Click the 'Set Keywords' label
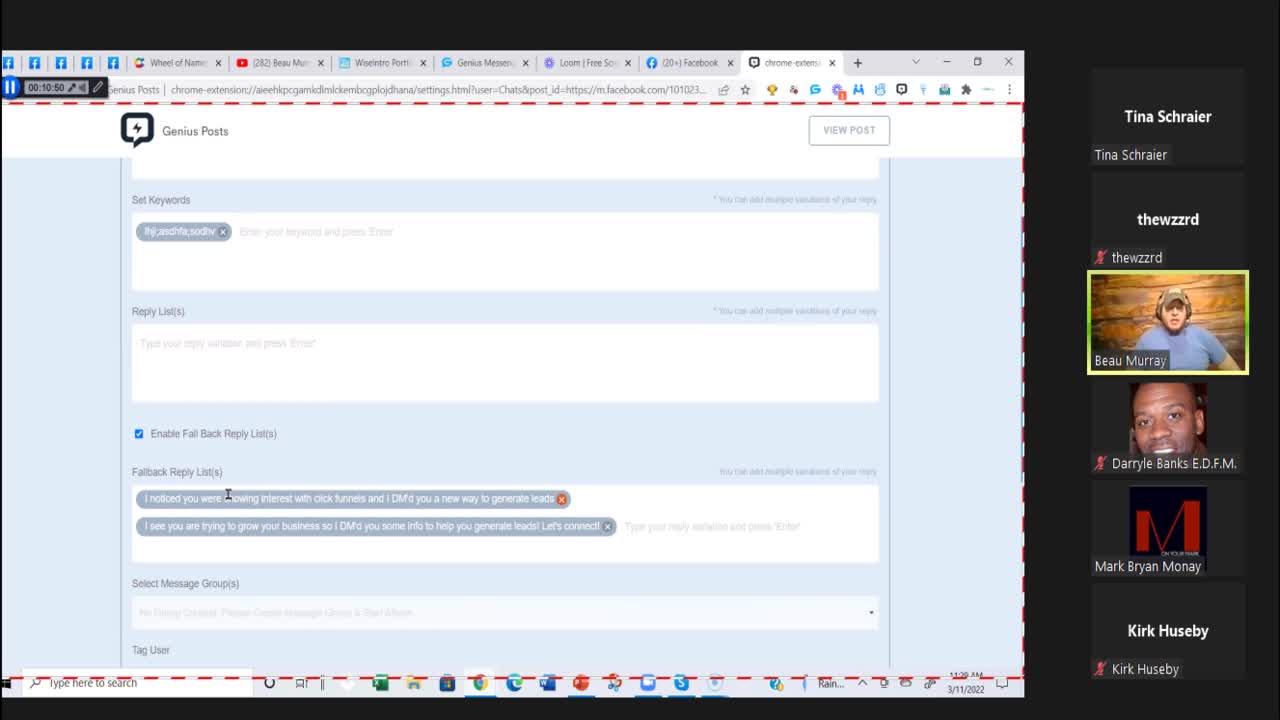Image resolution: width=1280 pixels, height=720 pixels. tap(161, 200)
